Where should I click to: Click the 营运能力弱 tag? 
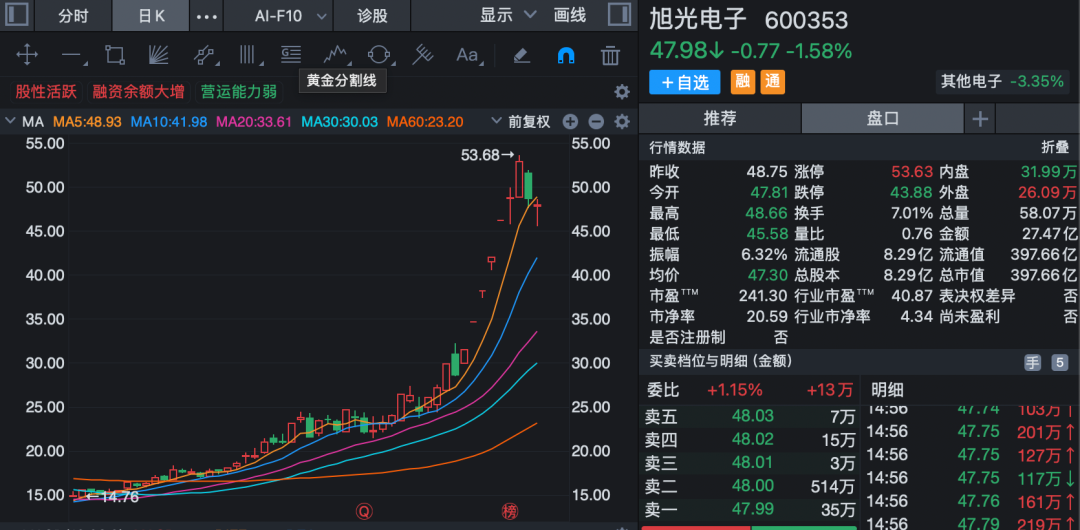238,92
